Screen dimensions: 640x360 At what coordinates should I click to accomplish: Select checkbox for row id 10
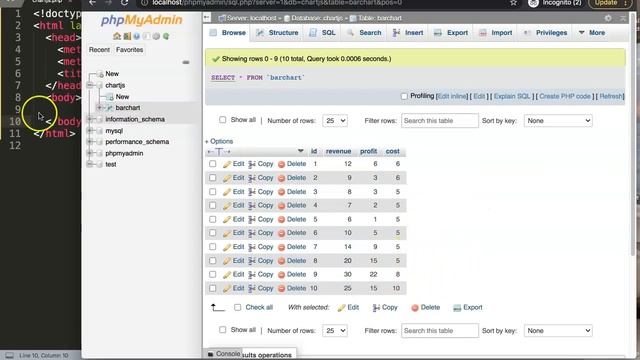[213, 288]
